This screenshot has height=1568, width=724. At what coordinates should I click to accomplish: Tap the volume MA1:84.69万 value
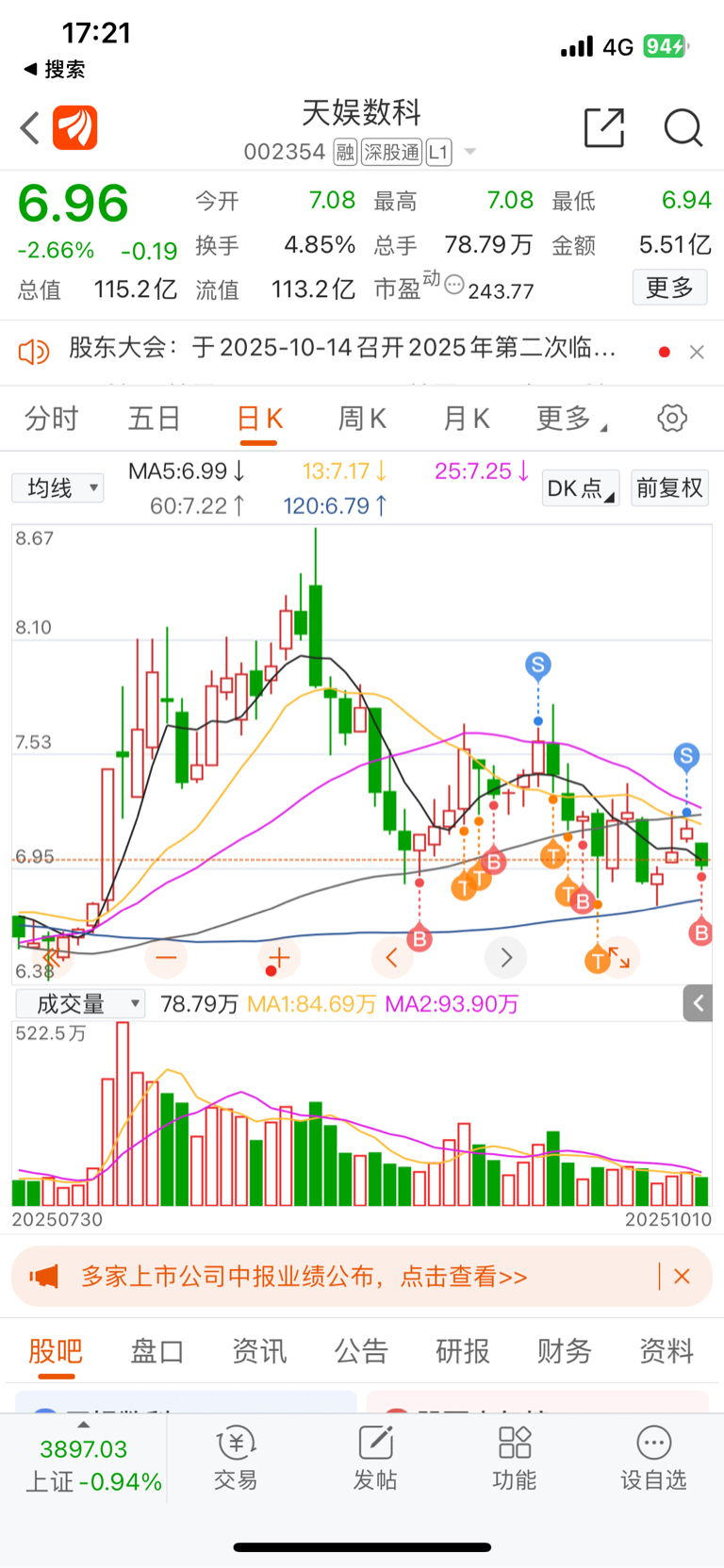pos(311,1004)
